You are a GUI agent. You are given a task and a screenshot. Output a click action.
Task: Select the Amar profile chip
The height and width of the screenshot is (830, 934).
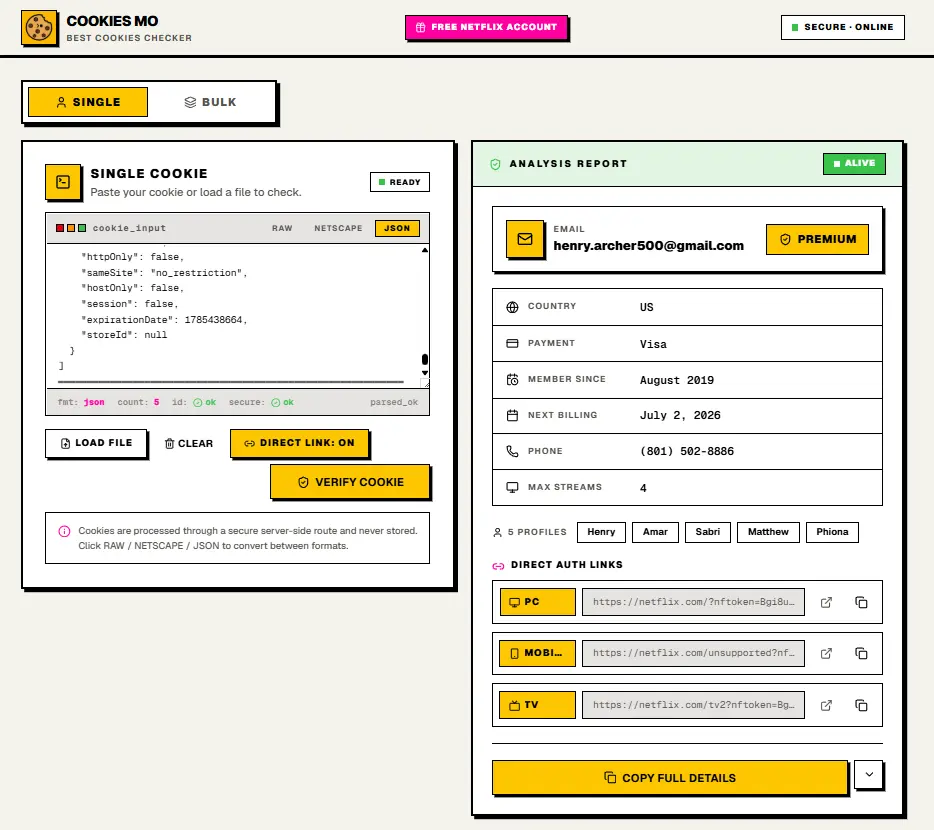(655, 532)
